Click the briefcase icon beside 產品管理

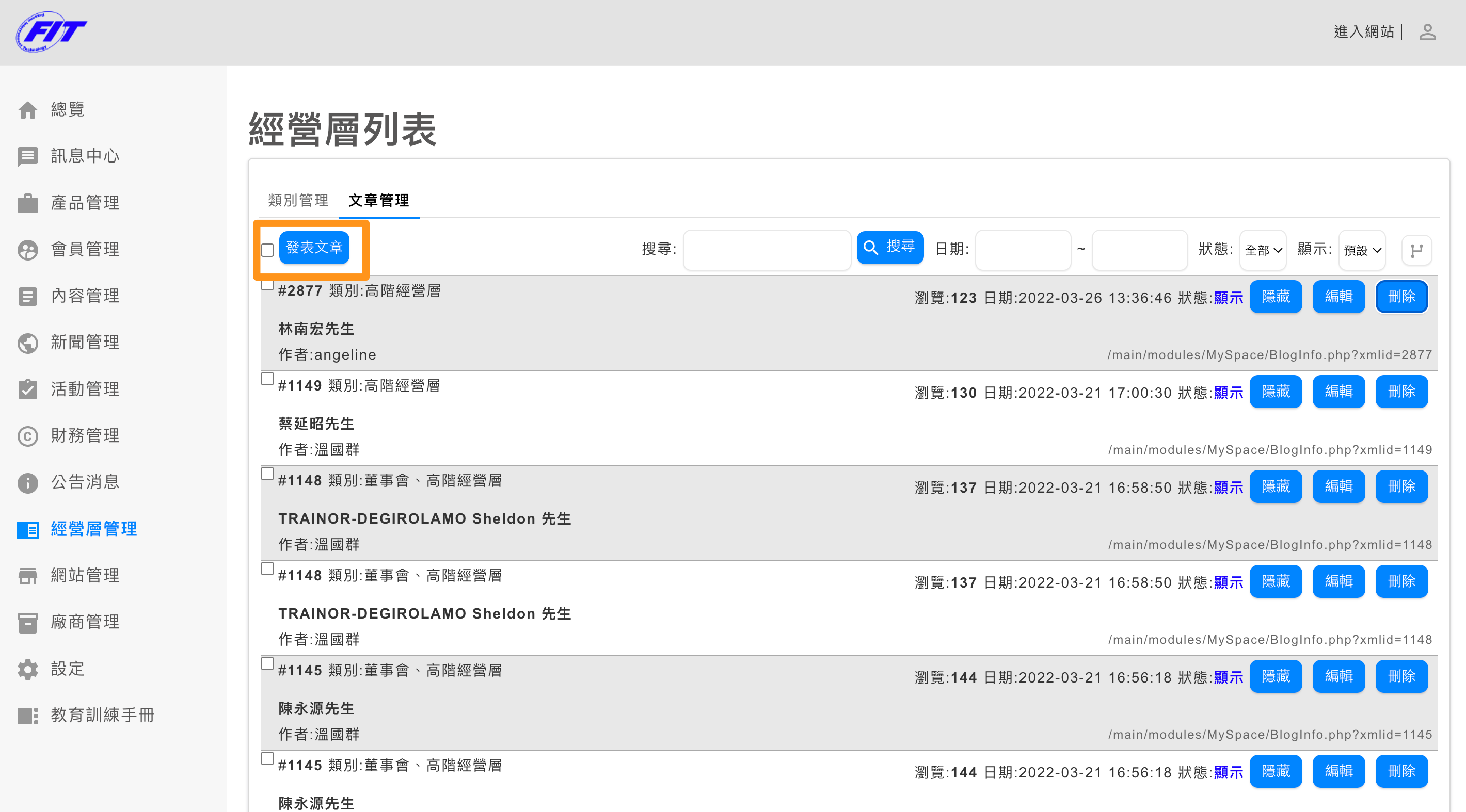(27, 203)
